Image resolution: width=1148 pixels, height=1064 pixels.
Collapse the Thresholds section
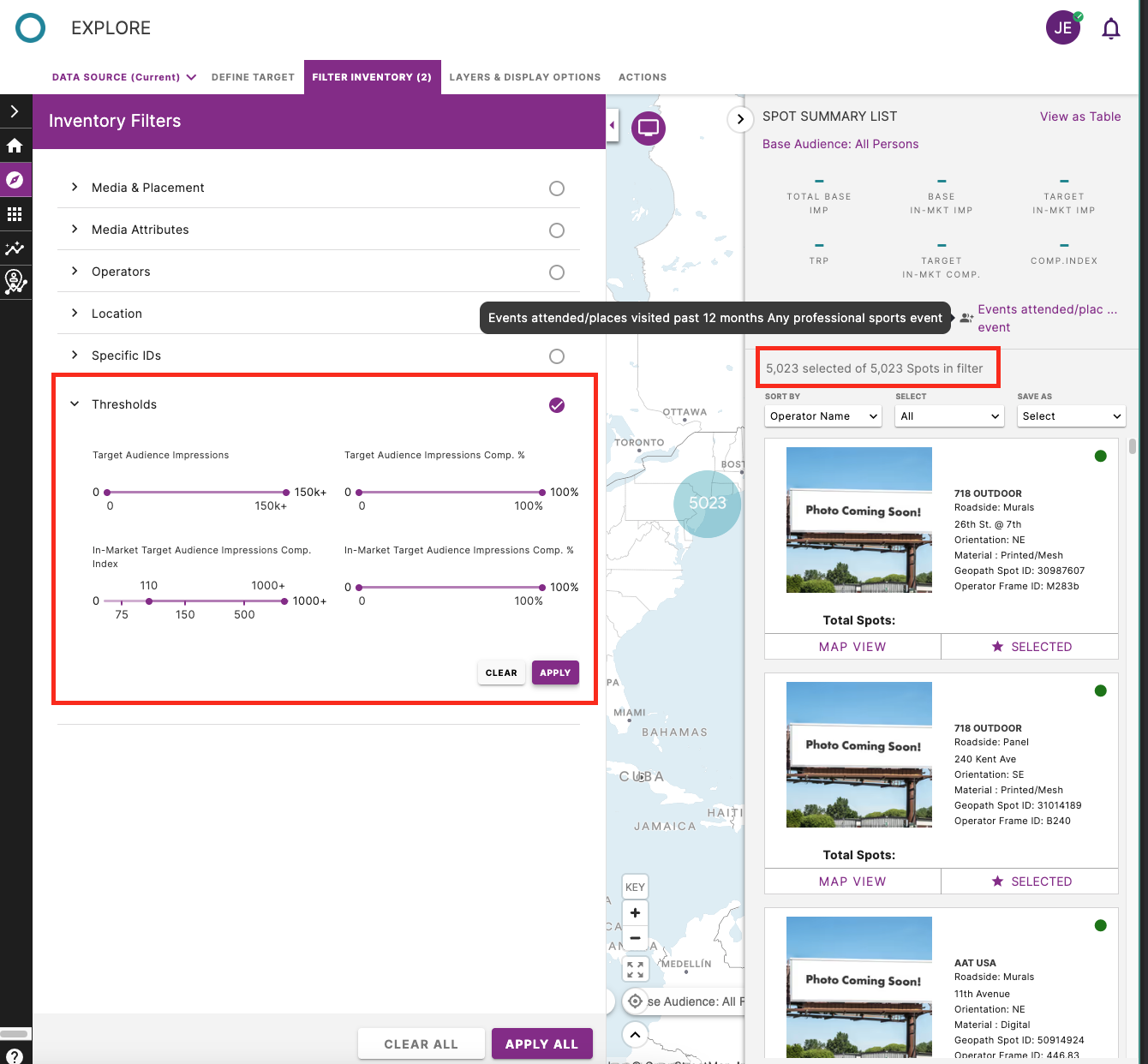pos(75,403)
